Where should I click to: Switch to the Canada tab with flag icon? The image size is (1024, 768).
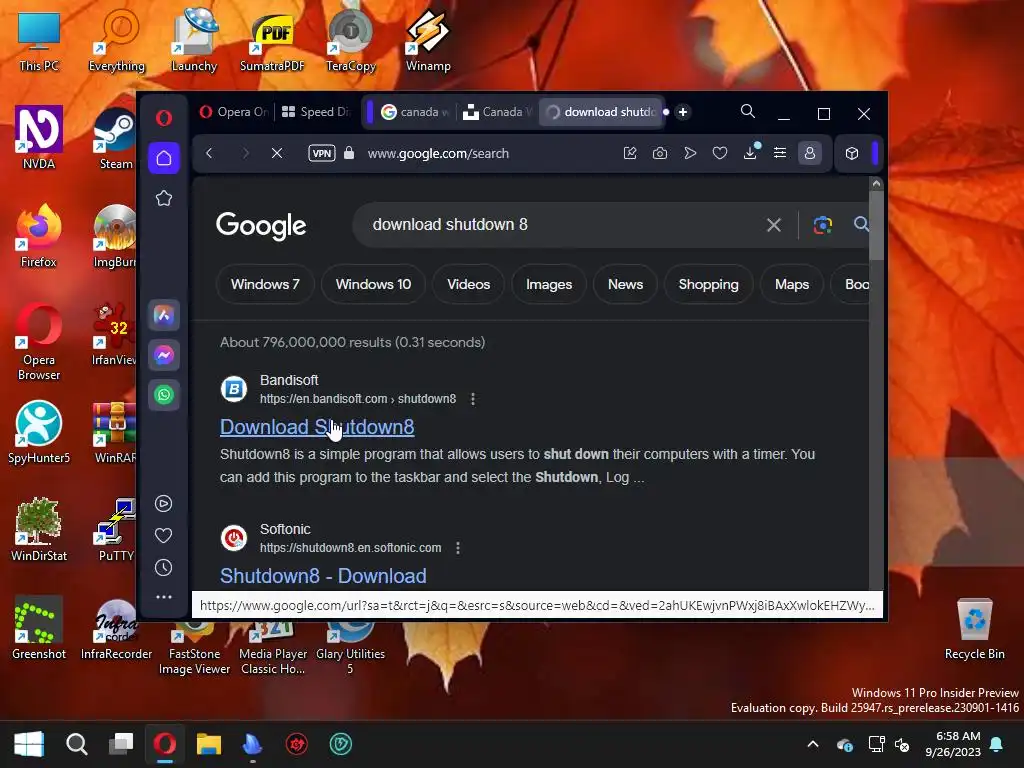click(x=497, y=112)
